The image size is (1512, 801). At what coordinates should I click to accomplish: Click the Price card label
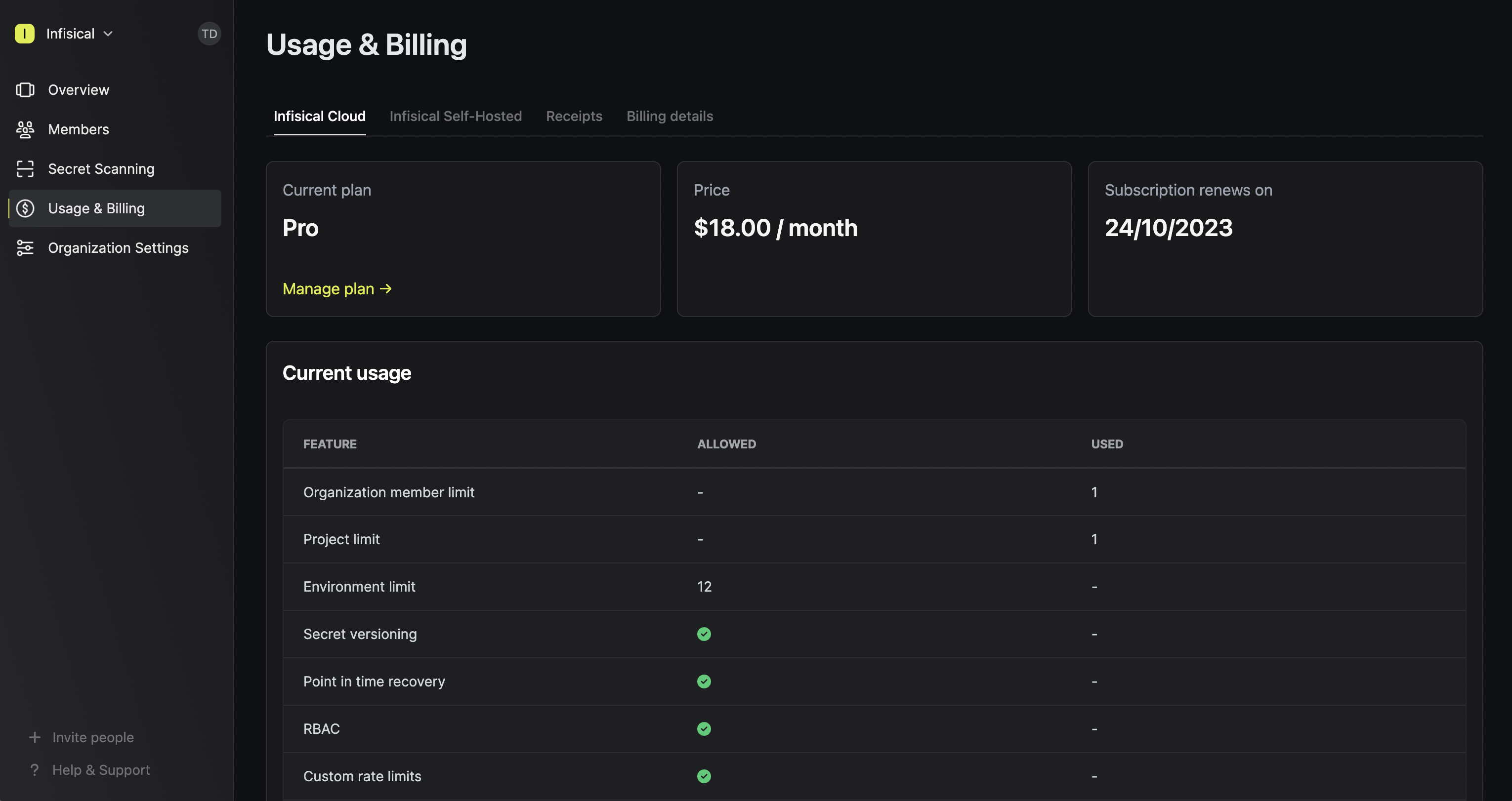712,190
